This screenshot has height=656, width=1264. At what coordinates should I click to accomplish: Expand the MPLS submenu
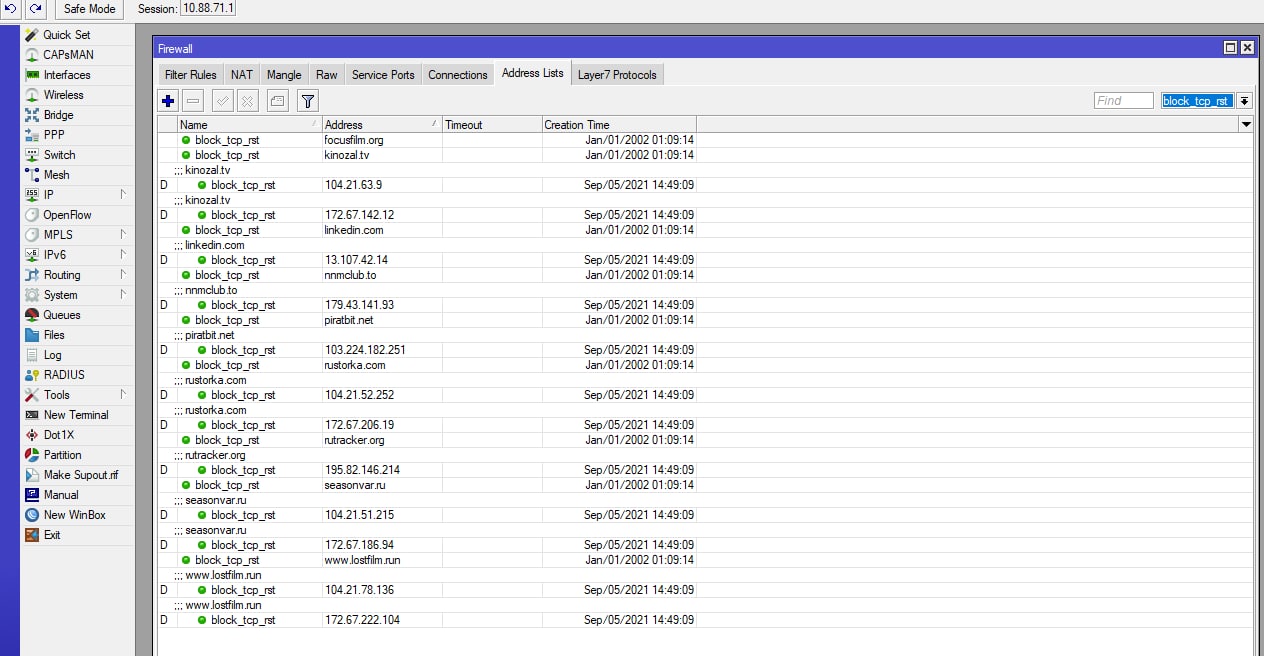point(77,235)
